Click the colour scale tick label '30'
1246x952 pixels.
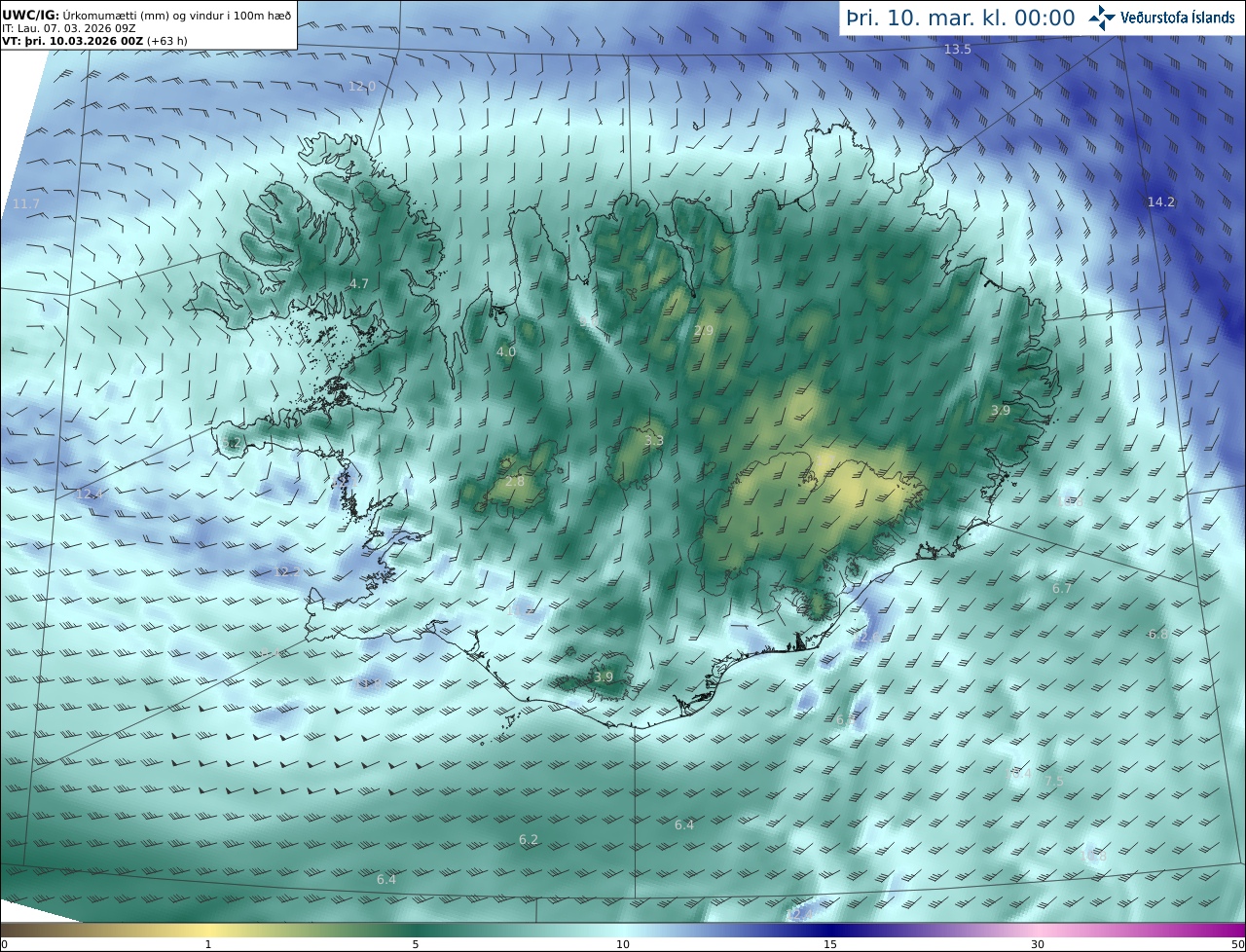[1038, 944]
